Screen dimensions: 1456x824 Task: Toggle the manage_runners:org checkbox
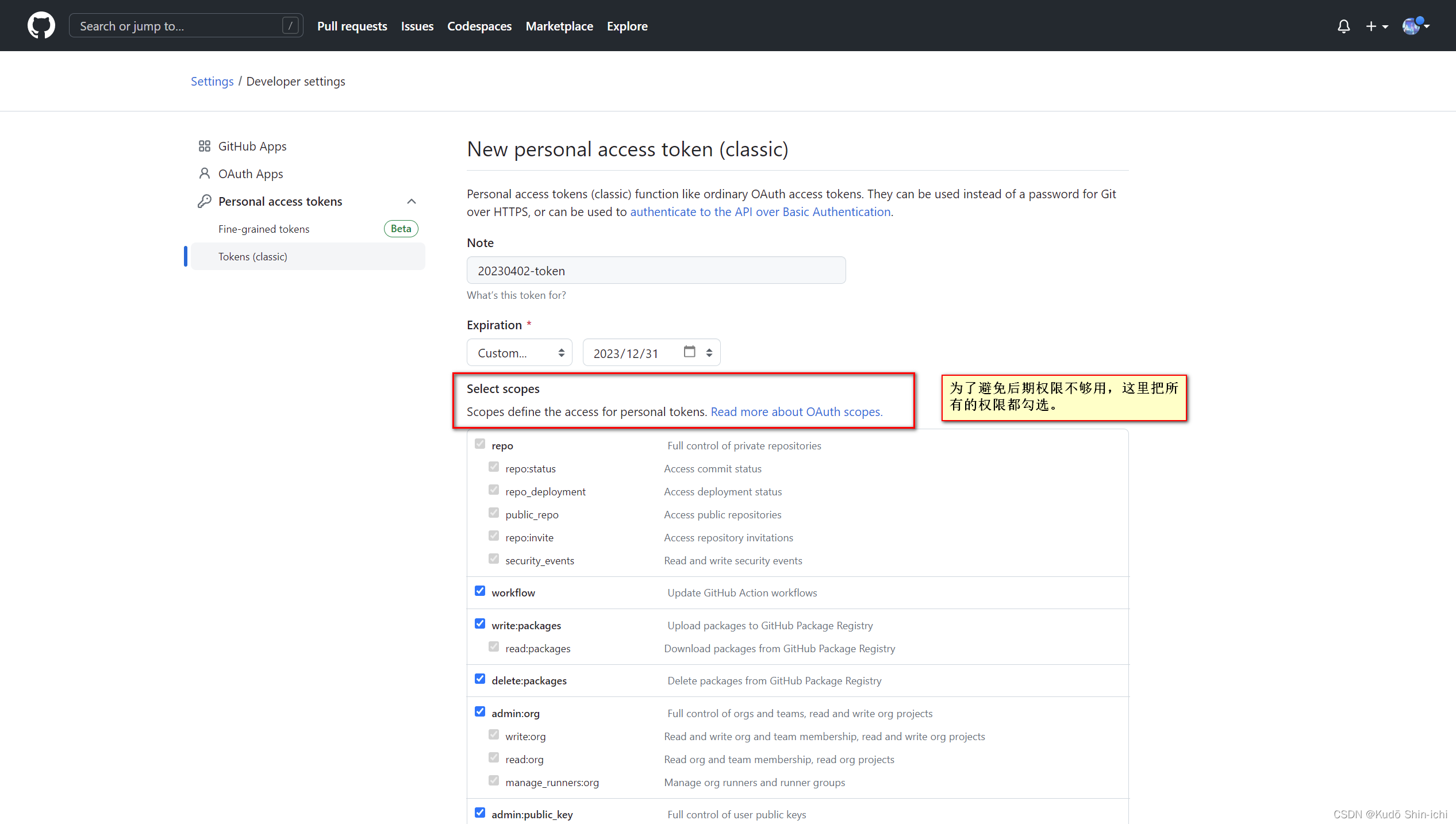pyautogui.click(x=494, y=780)
